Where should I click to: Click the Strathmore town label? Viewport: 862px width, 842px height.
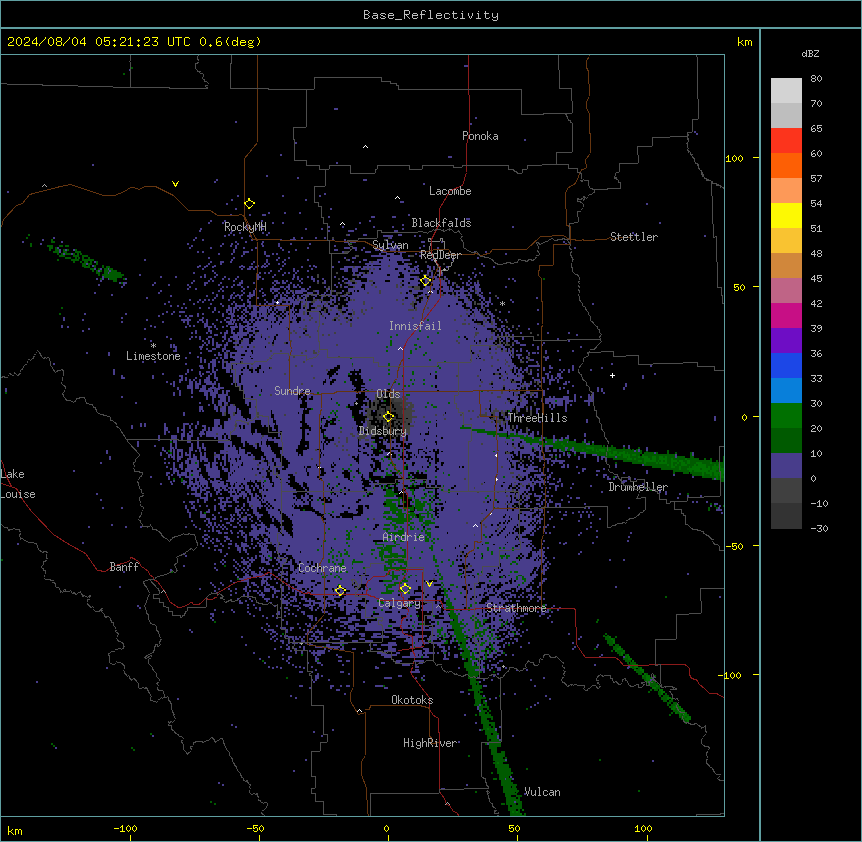[x=516, y=608]
